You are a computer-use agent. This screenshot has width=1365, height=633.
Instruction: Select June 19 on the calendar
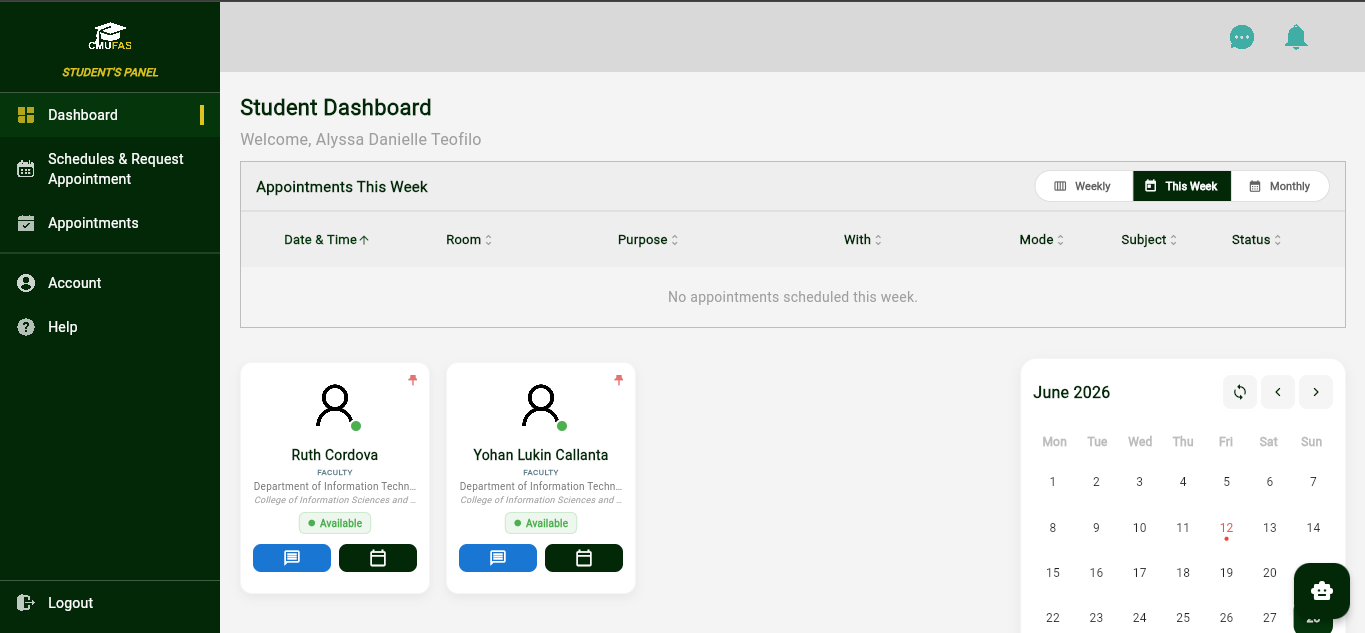coord(1226,573)
